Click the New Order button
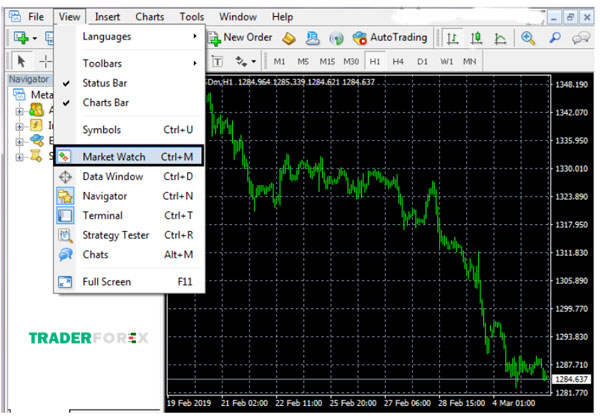The height and width of the screenshot is (416, 600). pos(240,38)
